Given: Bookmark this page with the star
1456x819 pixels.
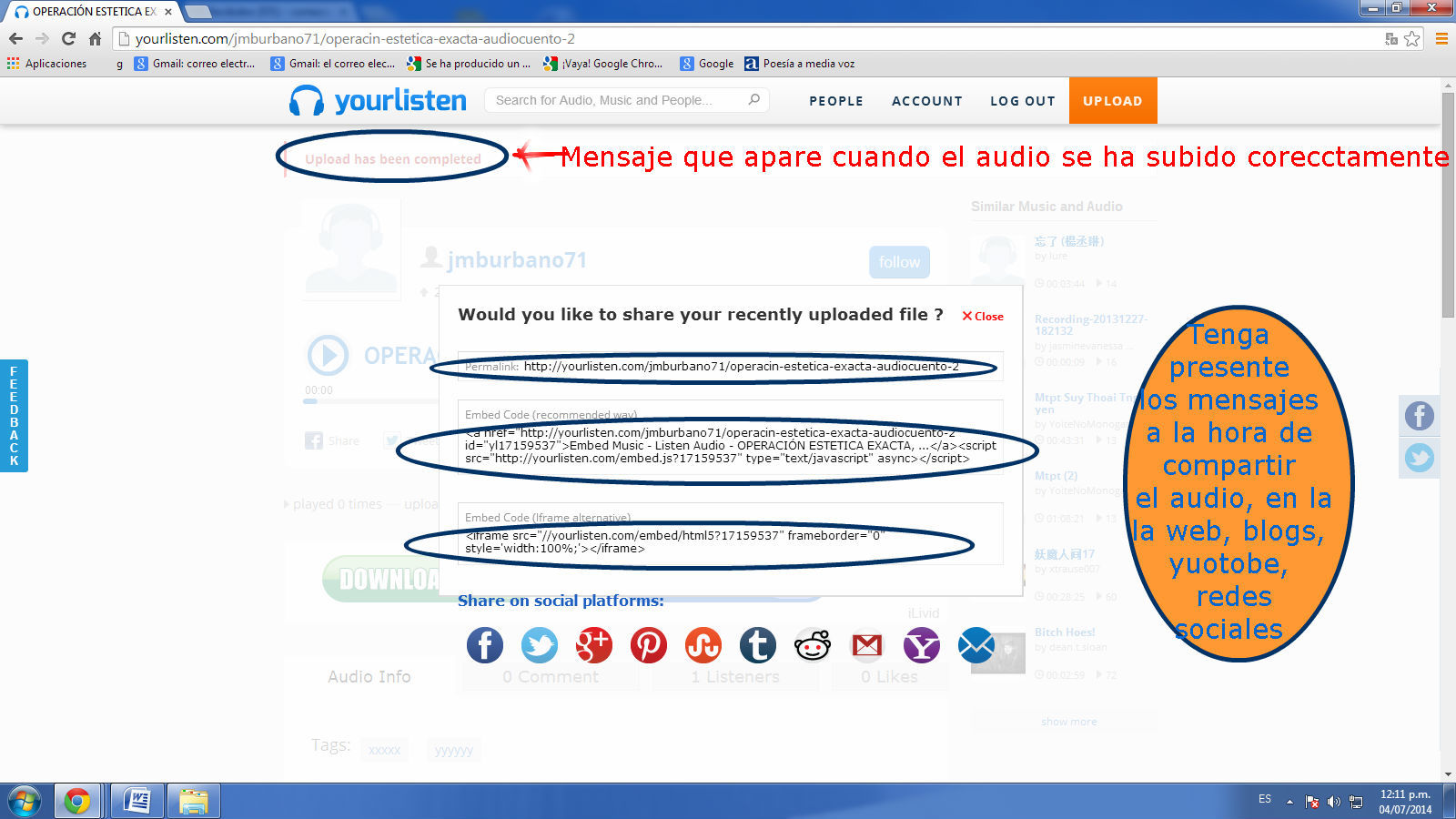Looking at the screenshot, I should pos(1412,39).
